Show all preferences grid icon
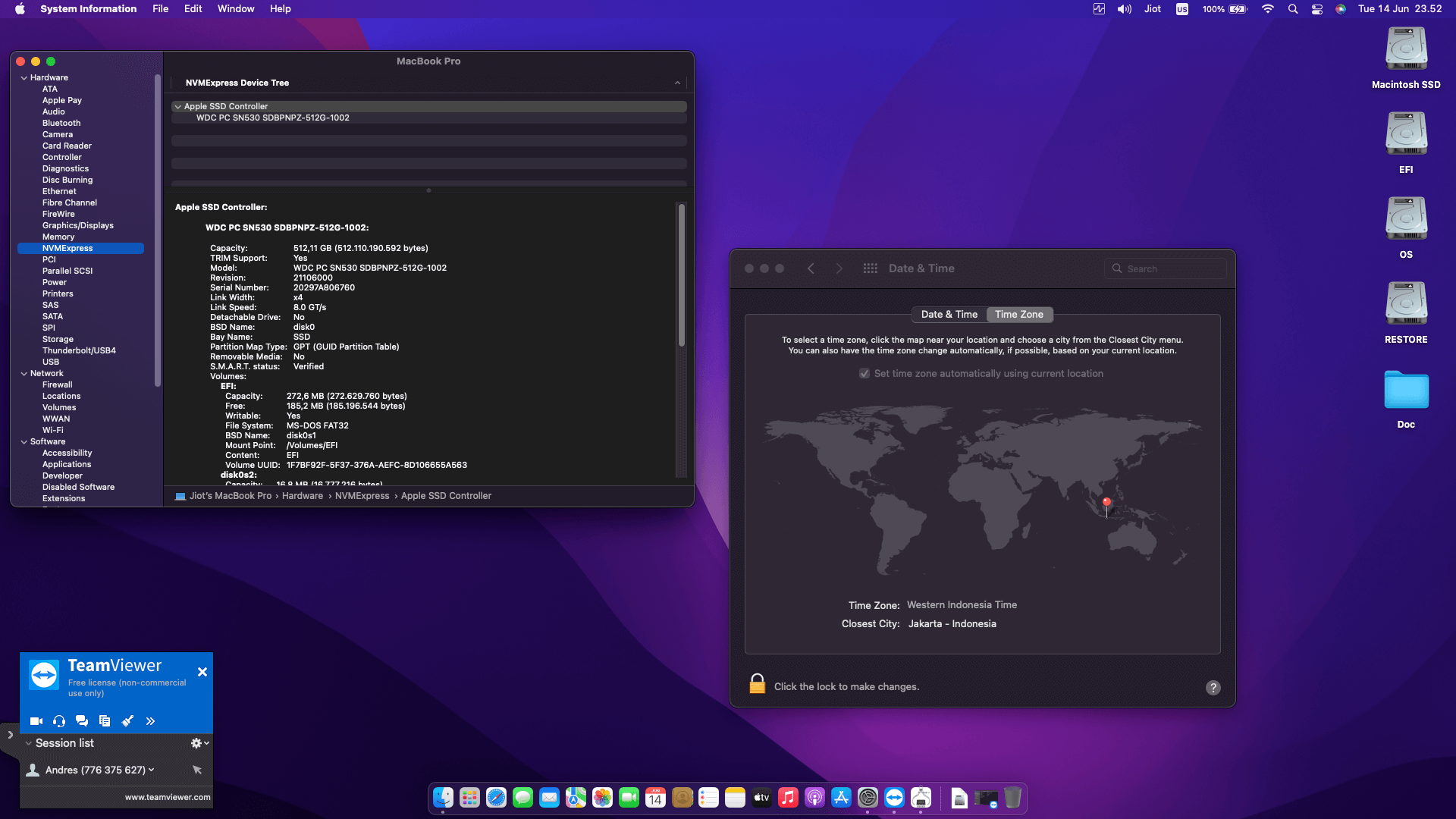This screenshot has height=819, width=1456. tap(870, 268)
